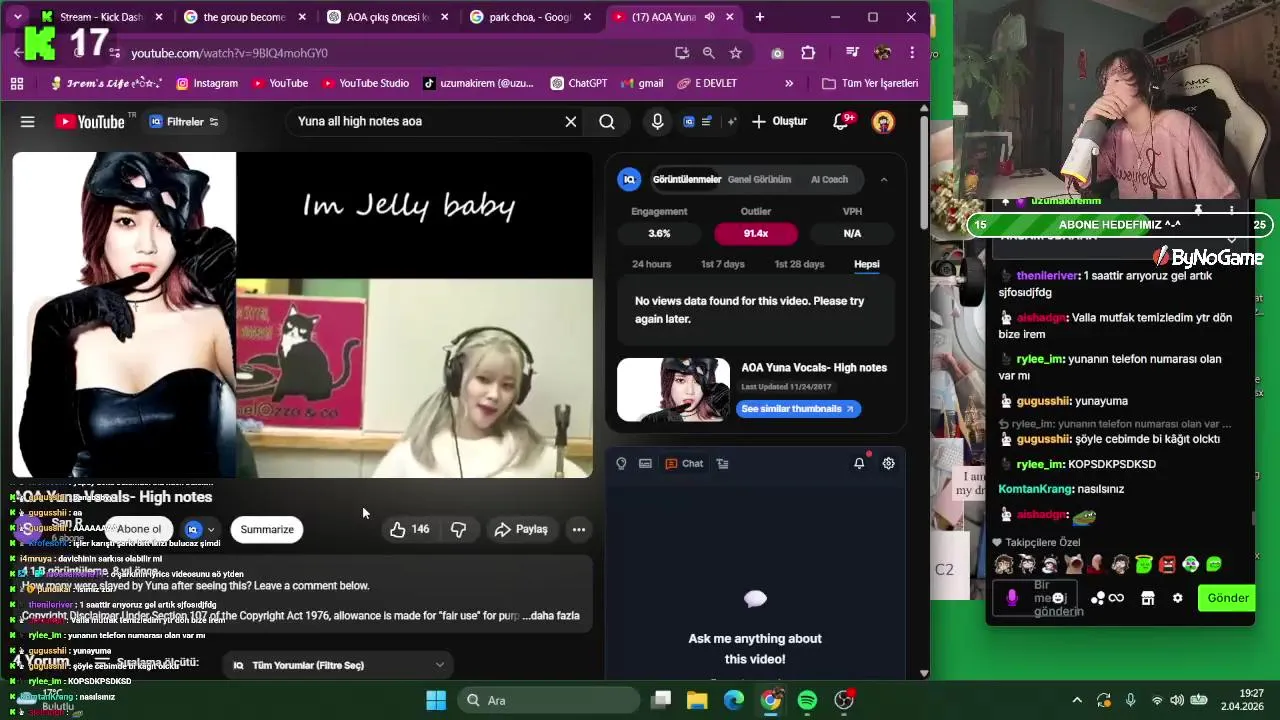Image resolution: width=1280 pixels, height=720 pixels.
Task: Open Kick chat settings gear
Action: (x=1177, y=598)
